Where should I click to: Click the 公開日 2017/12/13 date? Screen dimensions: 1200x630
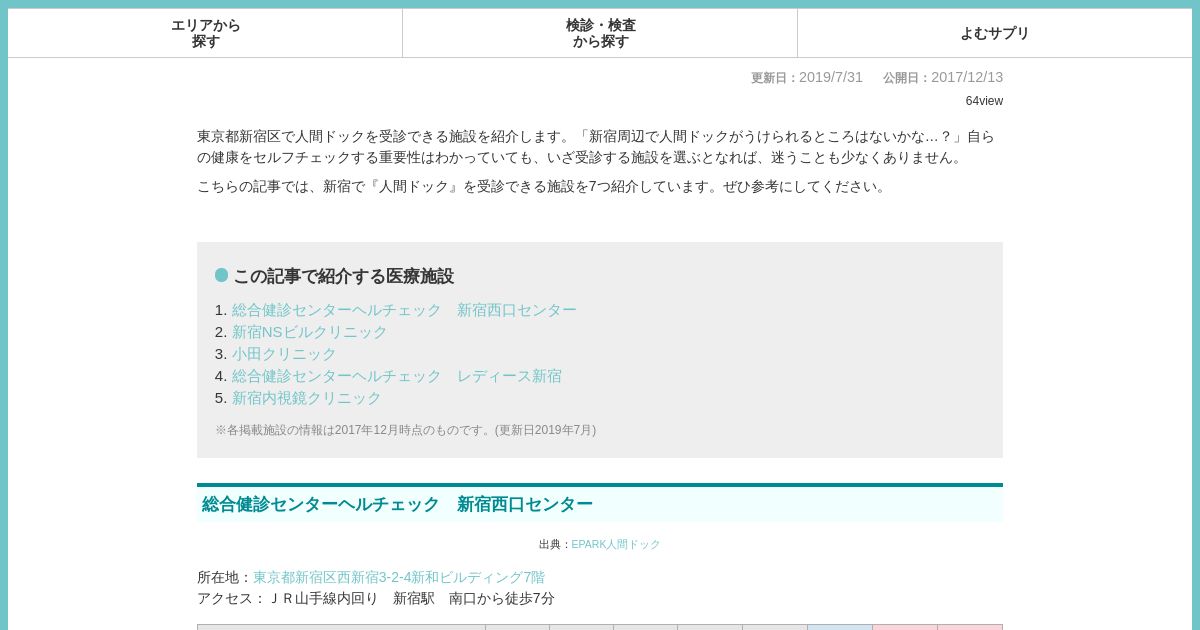[943, 77]
